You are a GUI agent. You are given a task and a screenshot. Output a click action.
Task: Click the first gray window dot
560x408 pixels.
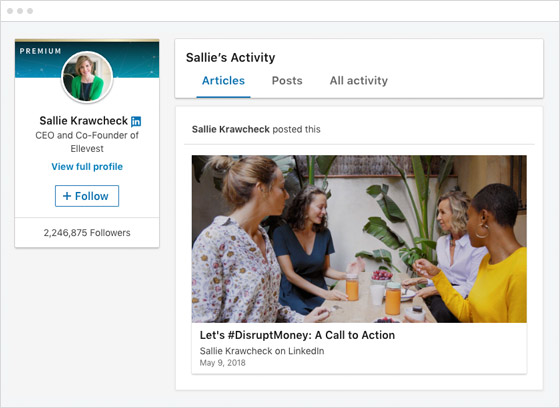coord(10,11)
